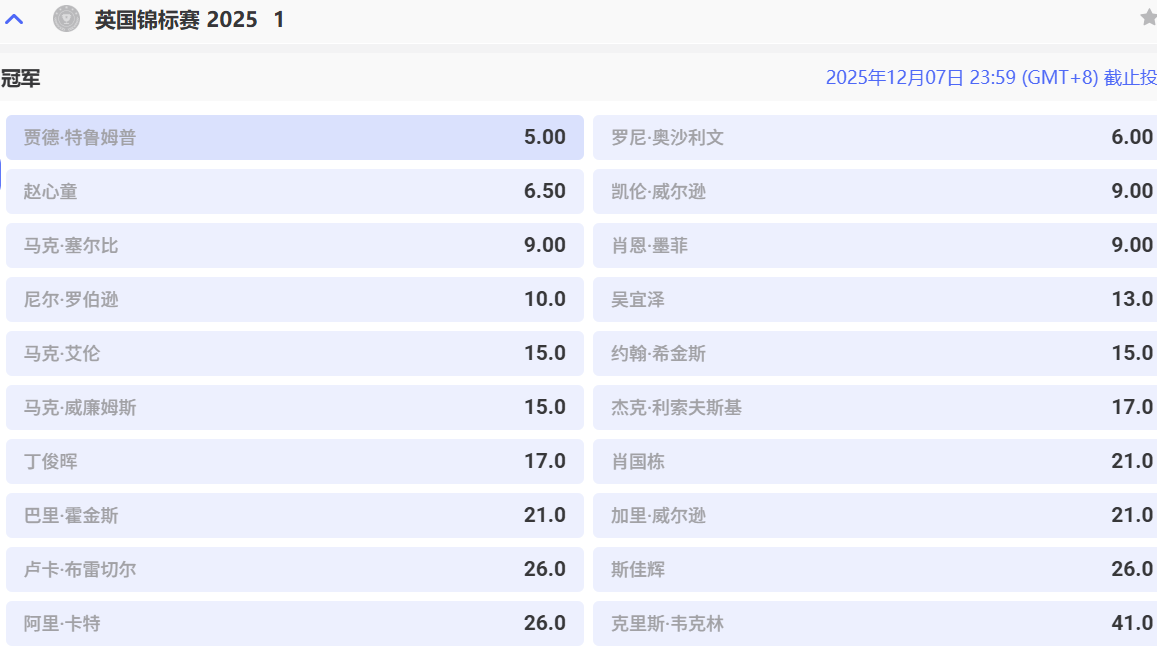Choose 马克·塞尔比 winner odds
The width and height of the screenshot is (1157, 651).
[x=295, y=245]
